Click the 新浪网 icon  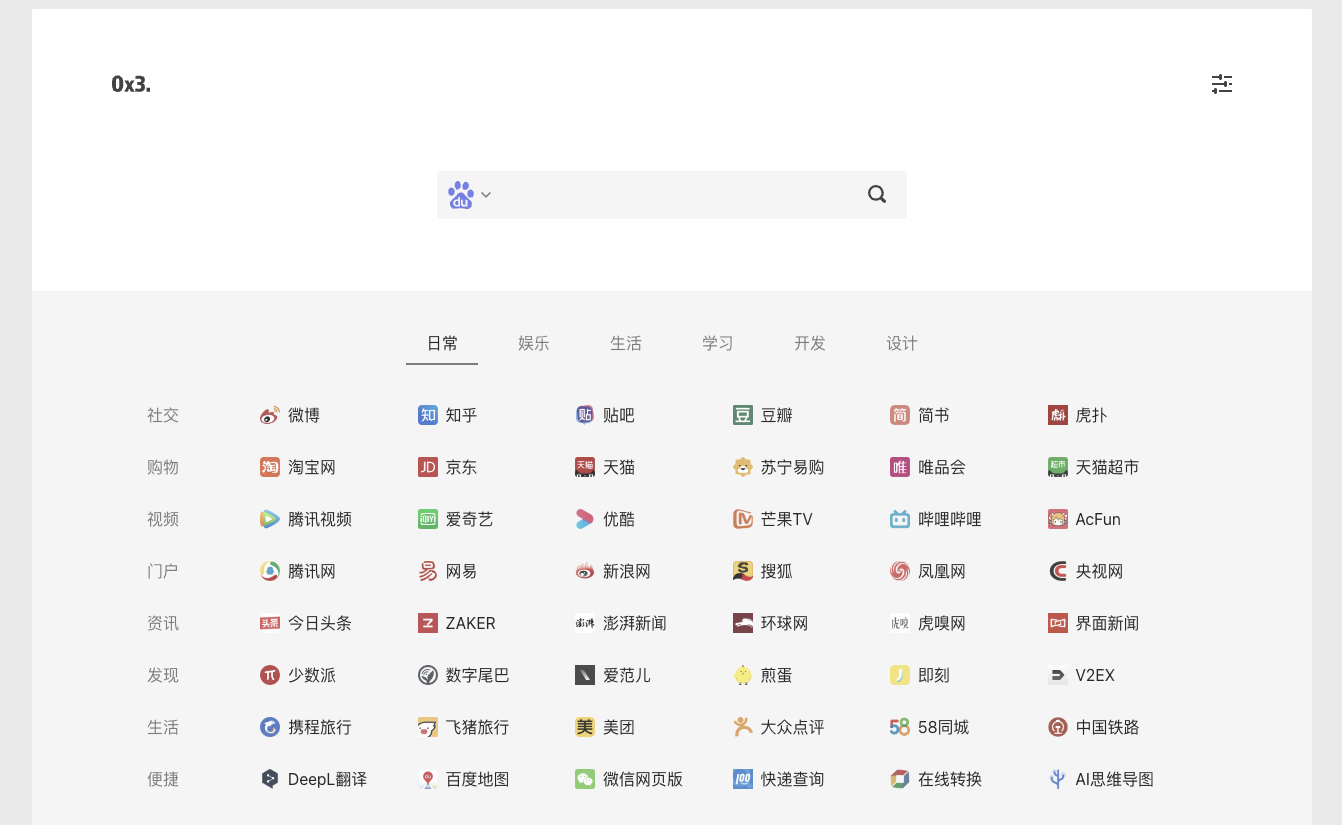point(585,571)
